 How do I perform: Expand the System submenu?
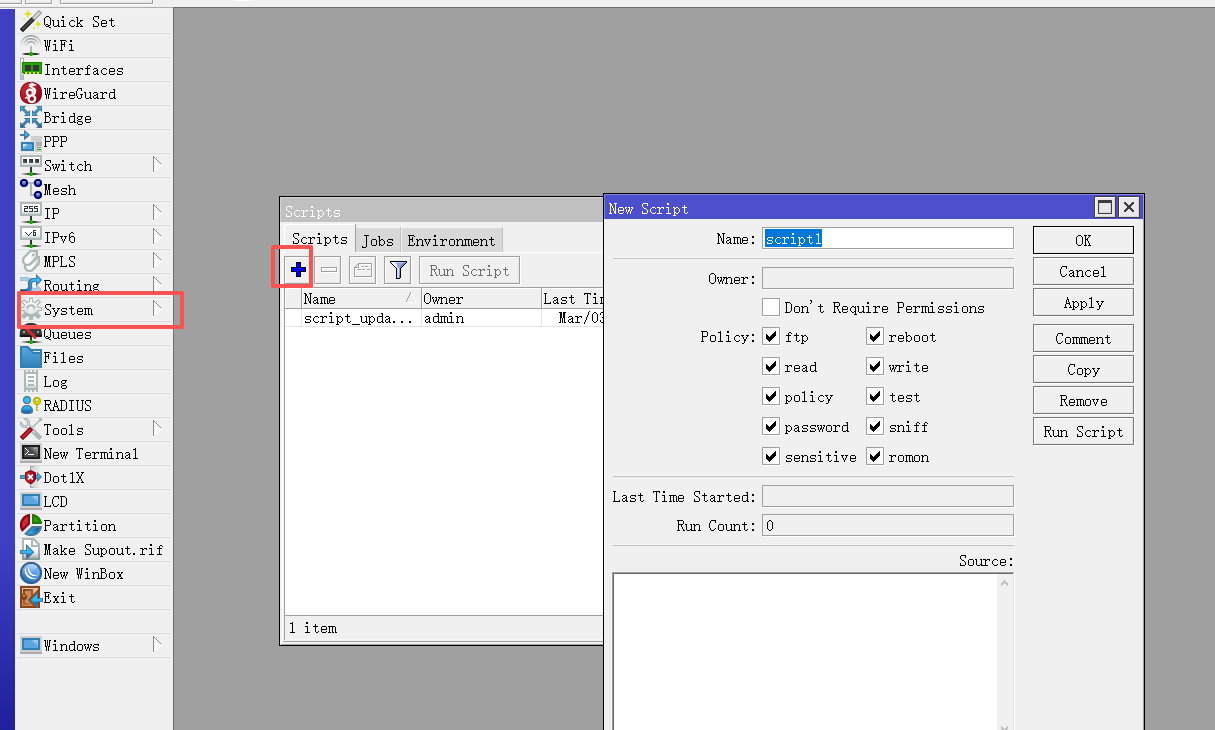[x=157, y=310]
